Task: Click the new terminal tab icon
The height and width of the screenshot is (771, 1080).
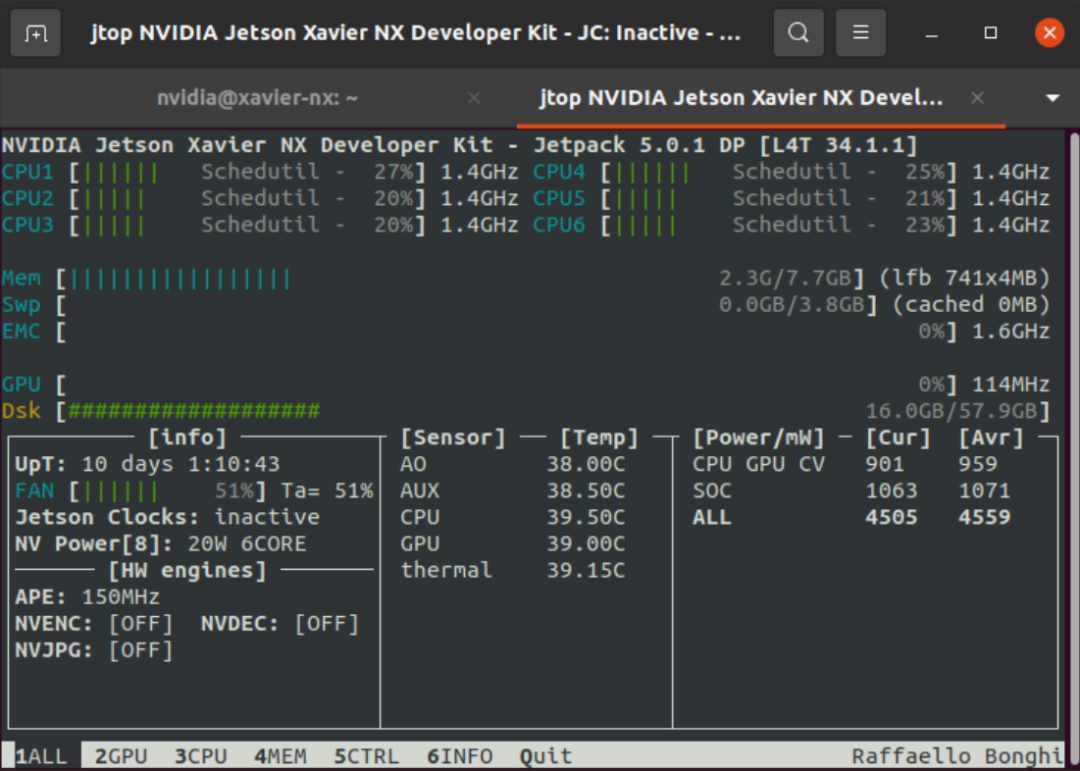Action: [x=35, y=33]
